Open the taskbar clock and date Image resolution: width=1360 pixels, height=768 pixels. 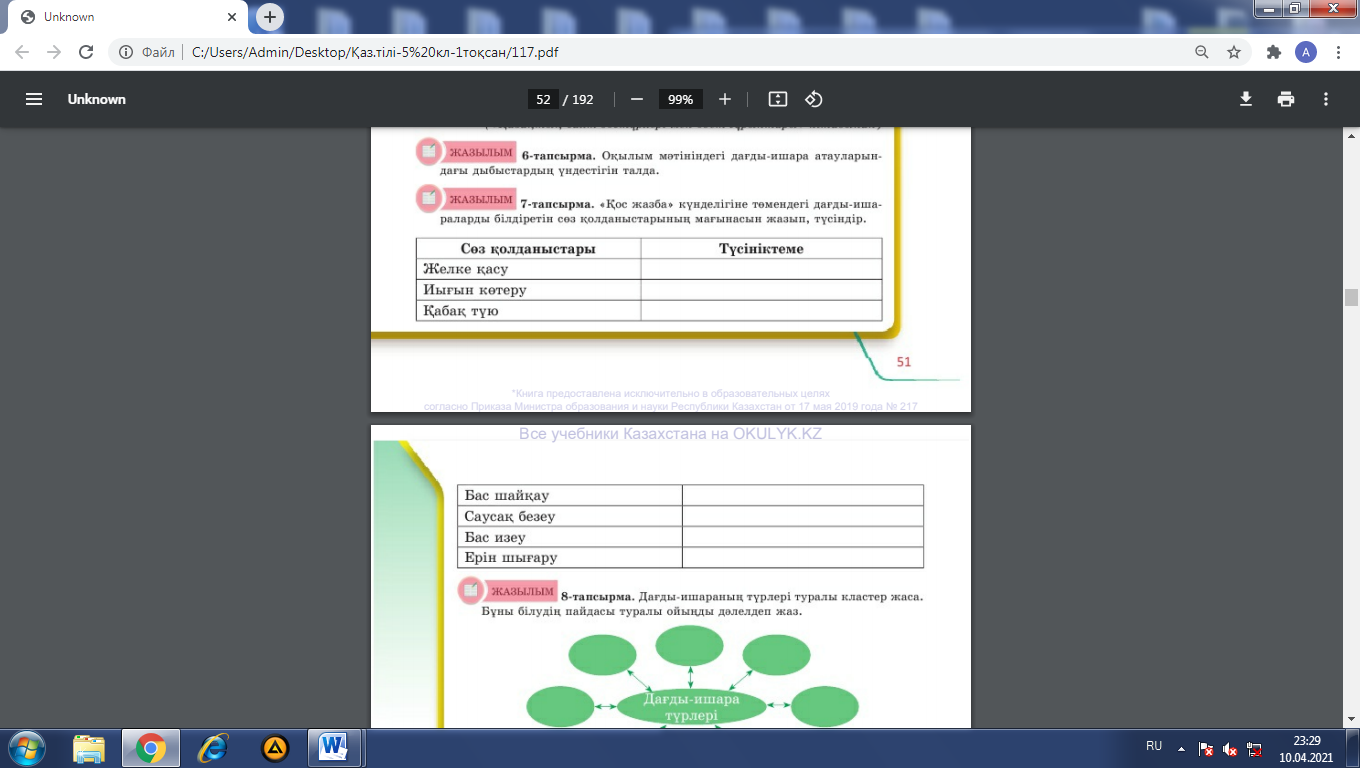tap(1306, 748)
